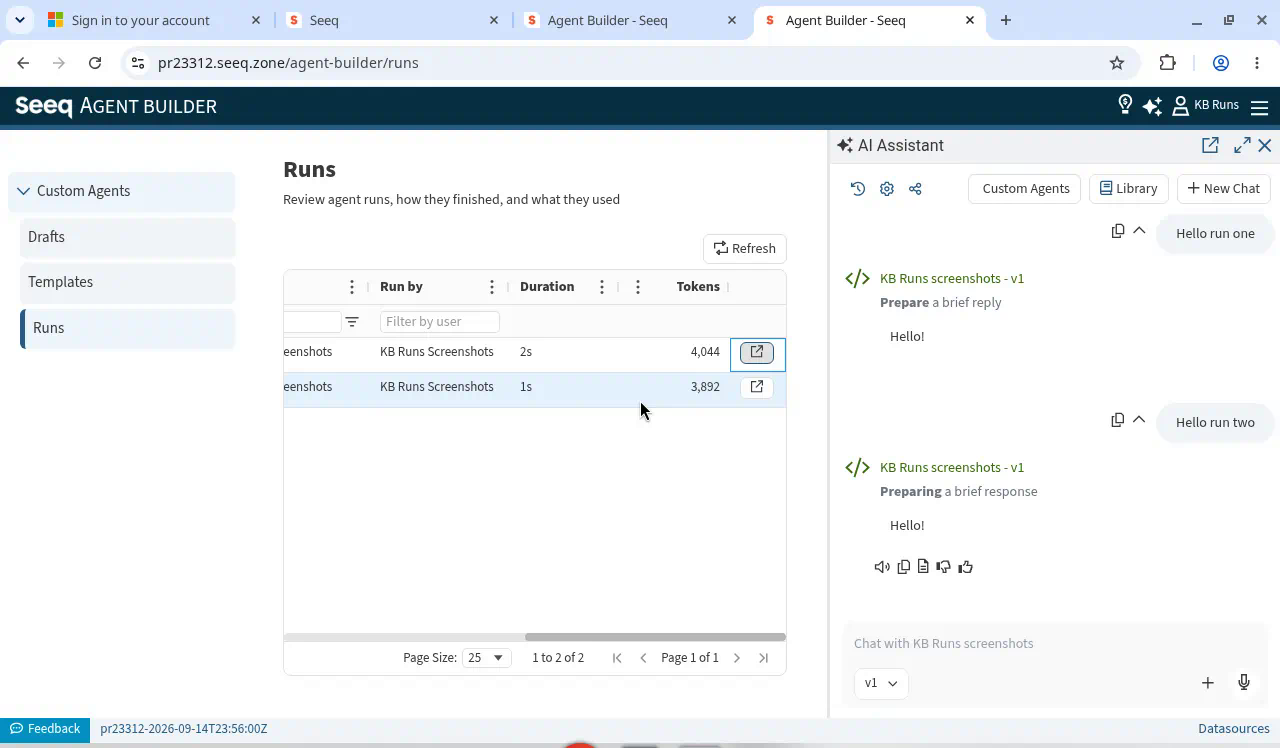1280x748 pixels.
Task: Open the column filter icon beside the filter box
Action: pos(352,322)
